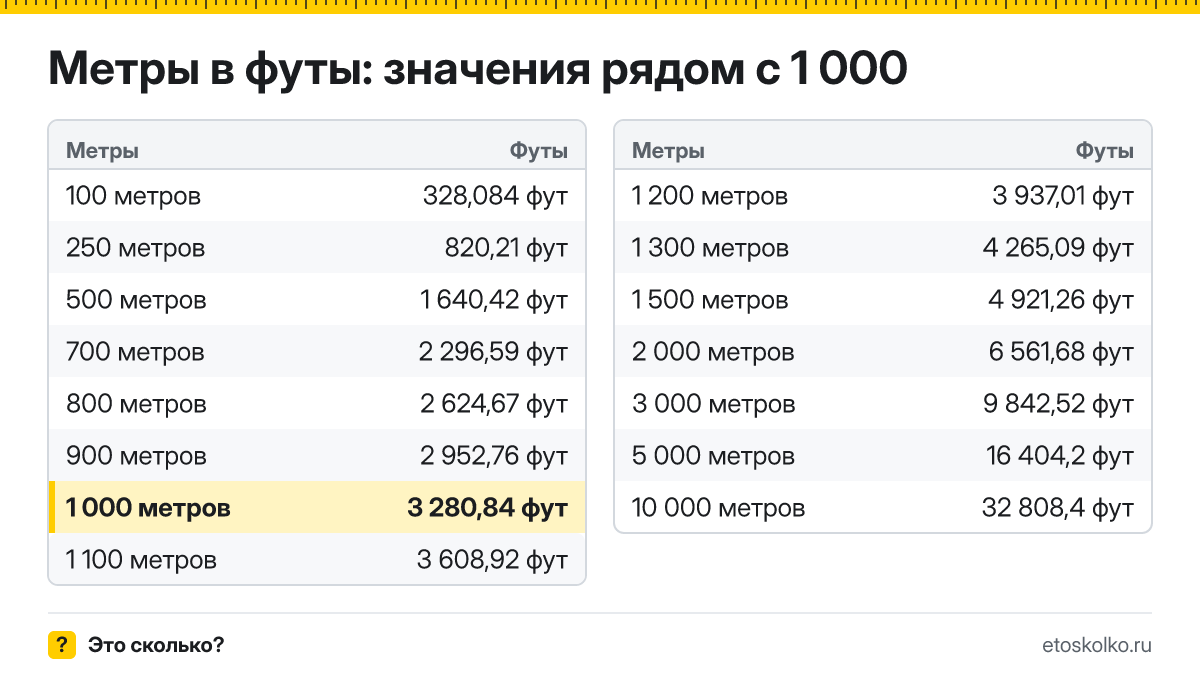This screenshot has height=677, width=1200.
Task: Select the '1 500 метров' cell
Action: pos(710,300)
